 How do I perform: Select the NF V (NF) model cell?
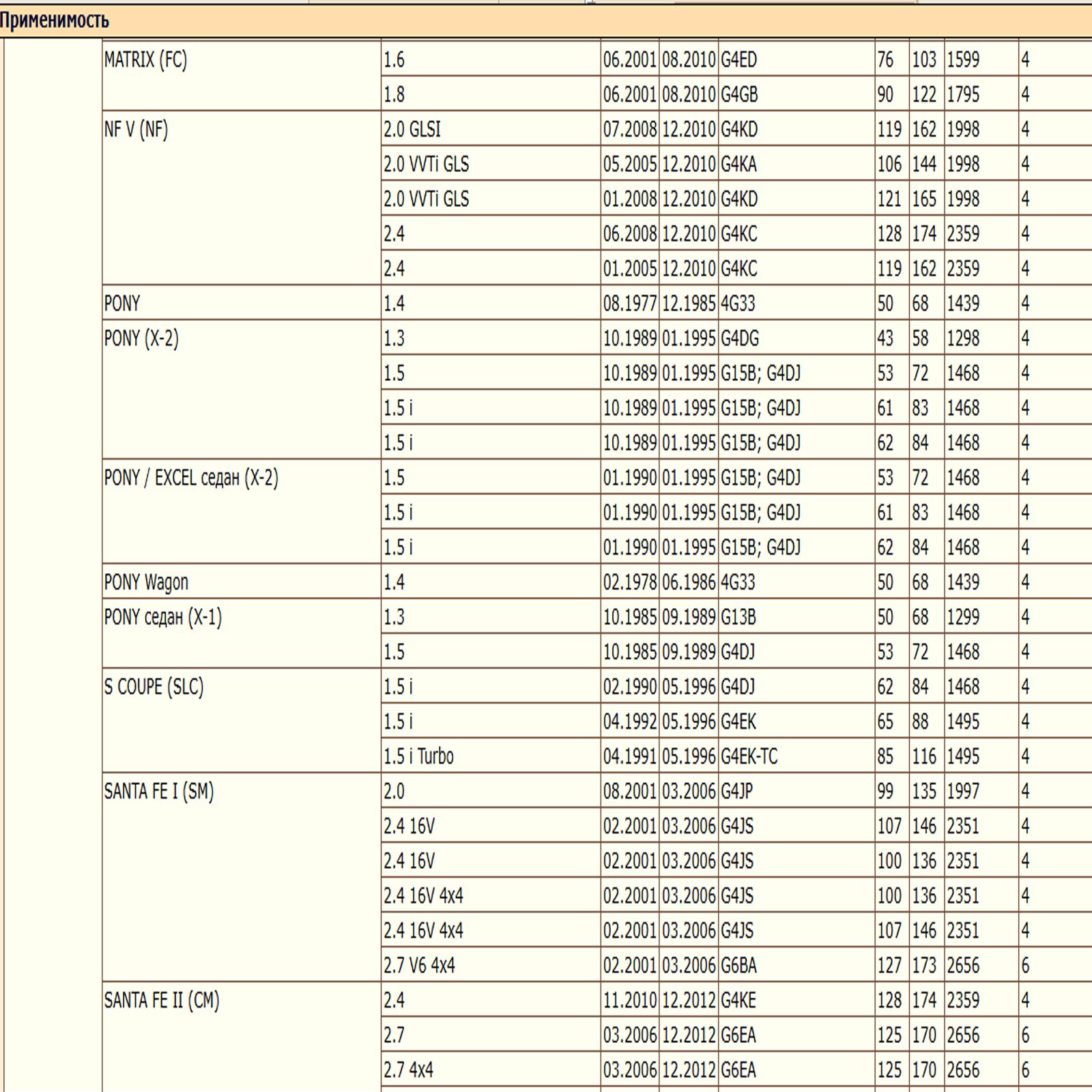(x=136, y=130)
